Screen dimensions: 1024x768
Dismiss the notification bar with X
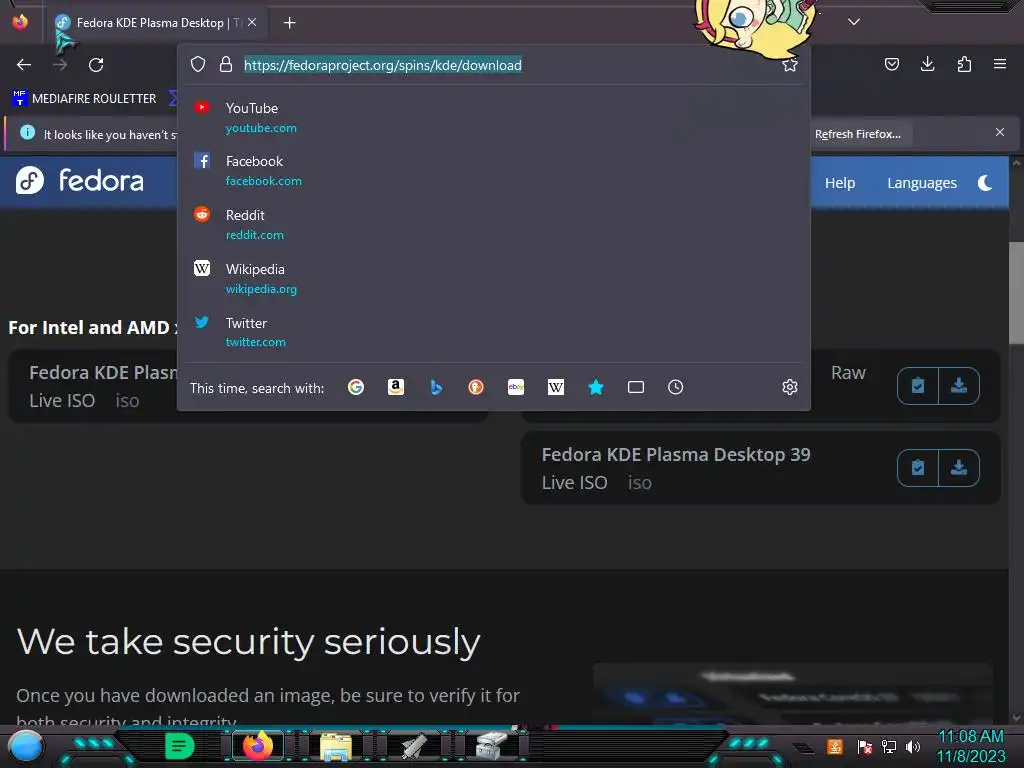click(999, 133)
